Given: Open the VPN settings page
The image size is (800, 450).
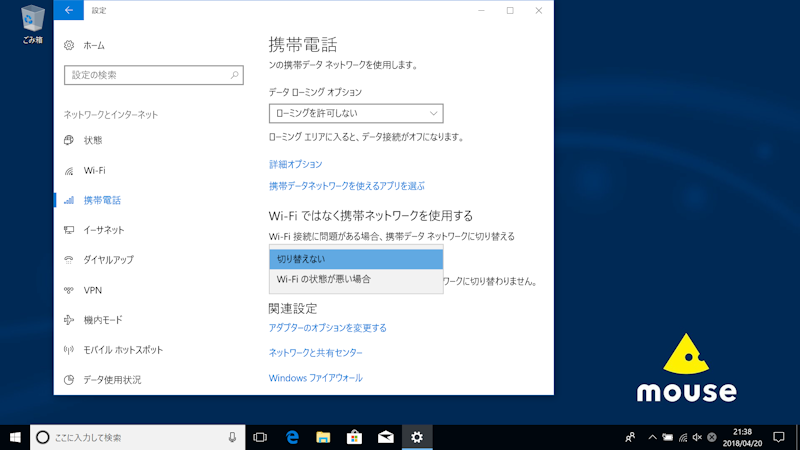Looking at the screenshot, I should (92, 290).
